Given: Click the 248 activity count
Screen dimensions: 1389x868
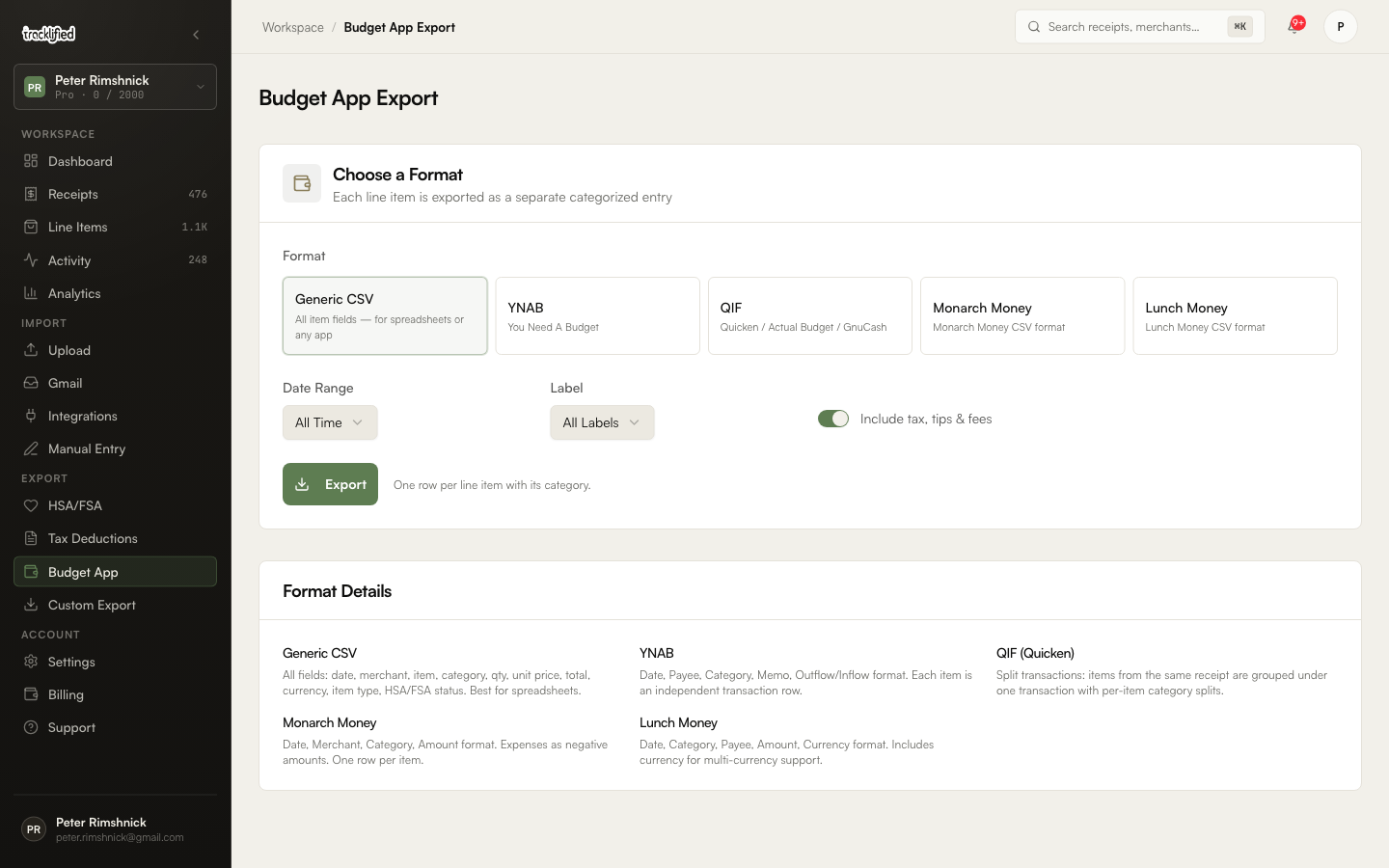Looking at the screenshot, I should (x=198, y=259).
